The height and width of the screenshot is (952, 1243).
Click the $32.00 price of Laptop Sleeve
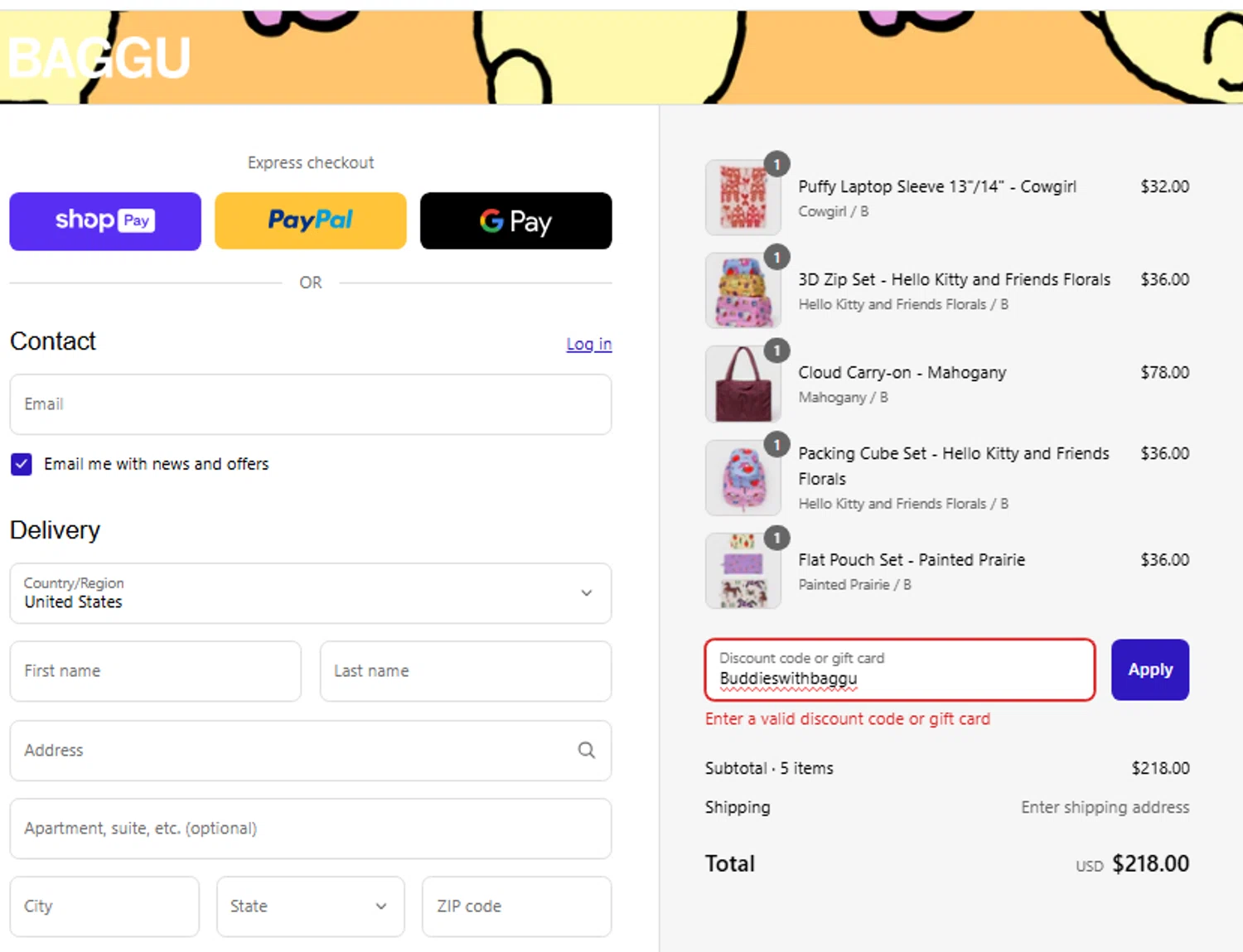click(1165, 186)
